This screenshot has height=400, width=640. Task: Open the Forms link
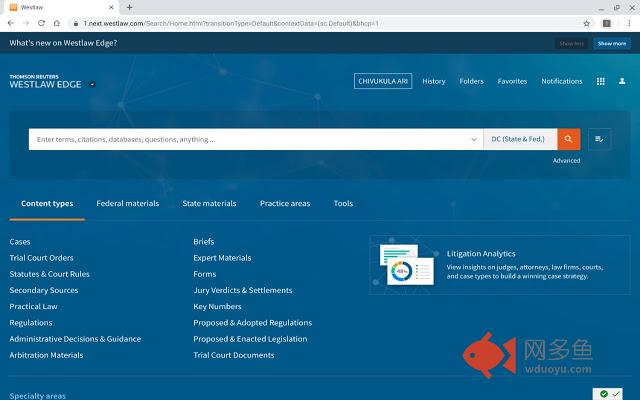[205, 274]
